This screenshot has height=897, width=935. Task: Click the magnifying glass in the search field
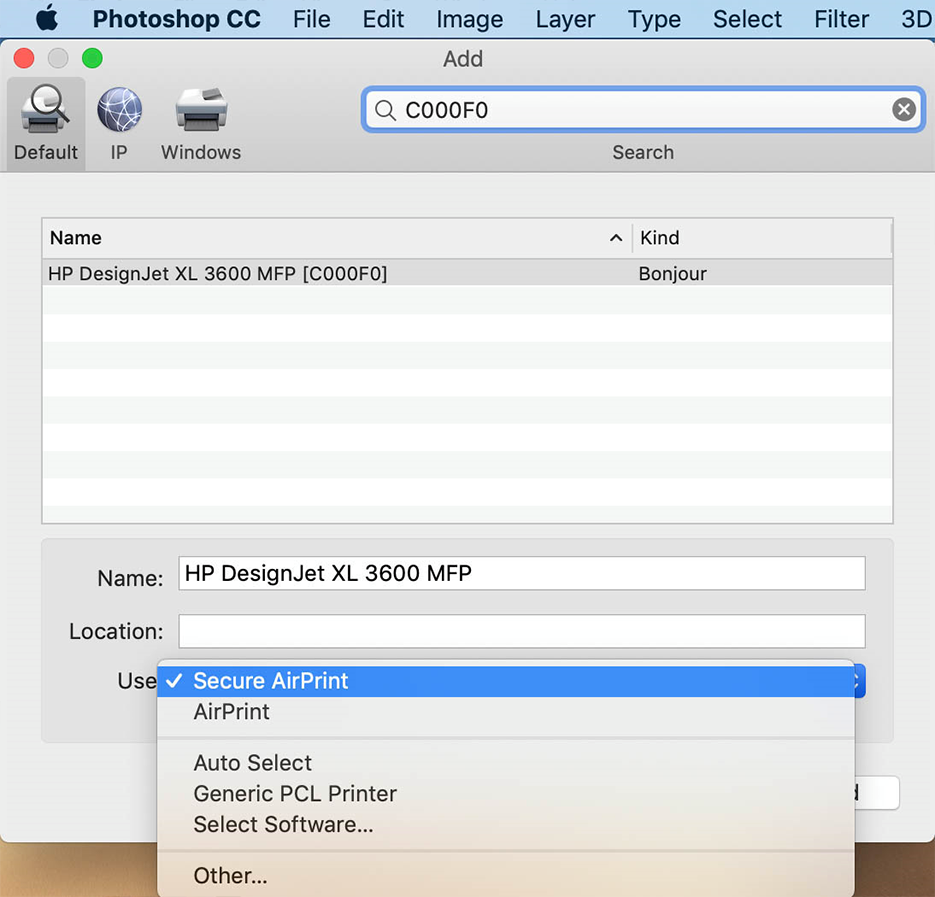[386, 110]
